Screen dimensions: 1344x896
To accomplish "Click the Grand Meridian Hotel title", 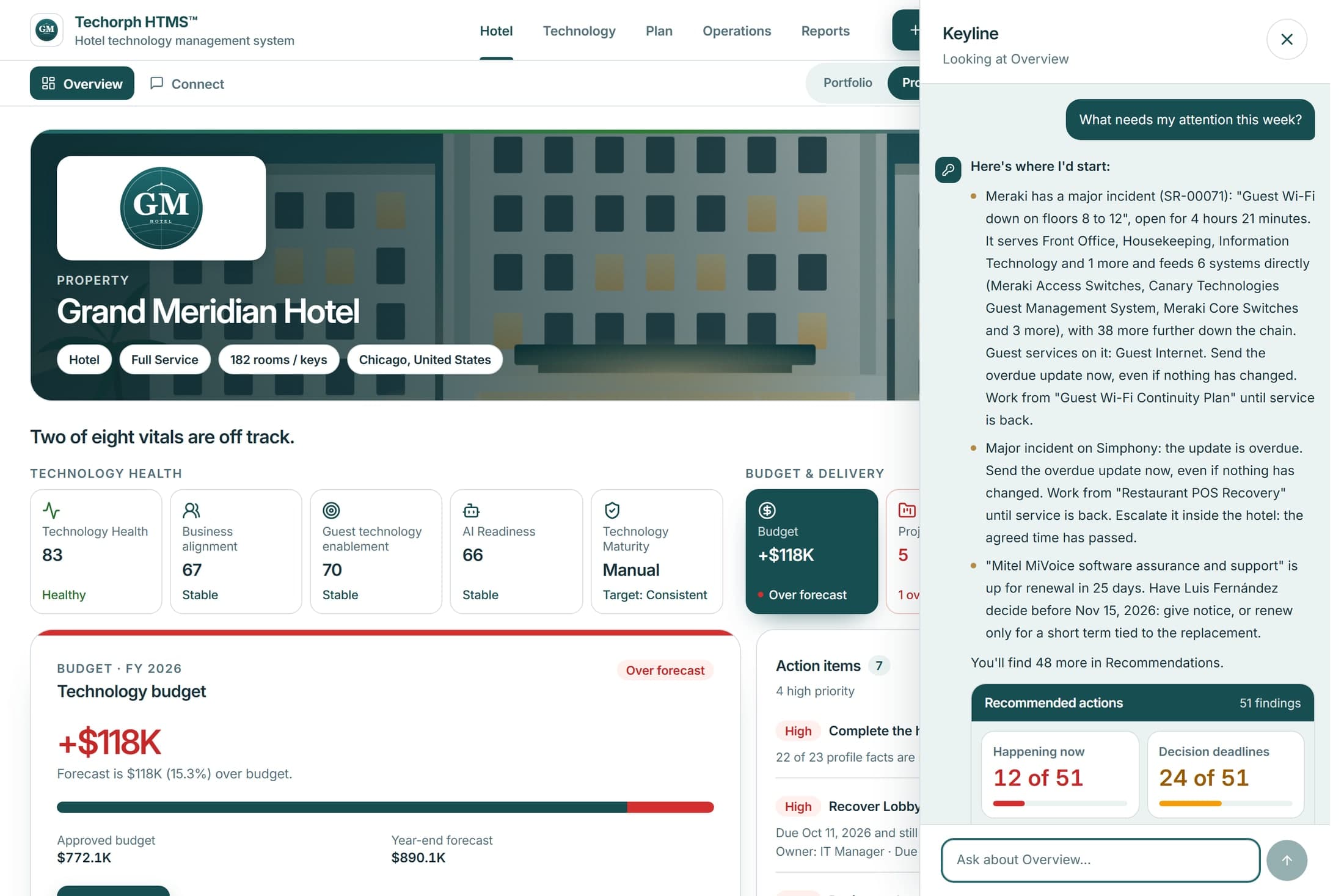I will [208, 311].
